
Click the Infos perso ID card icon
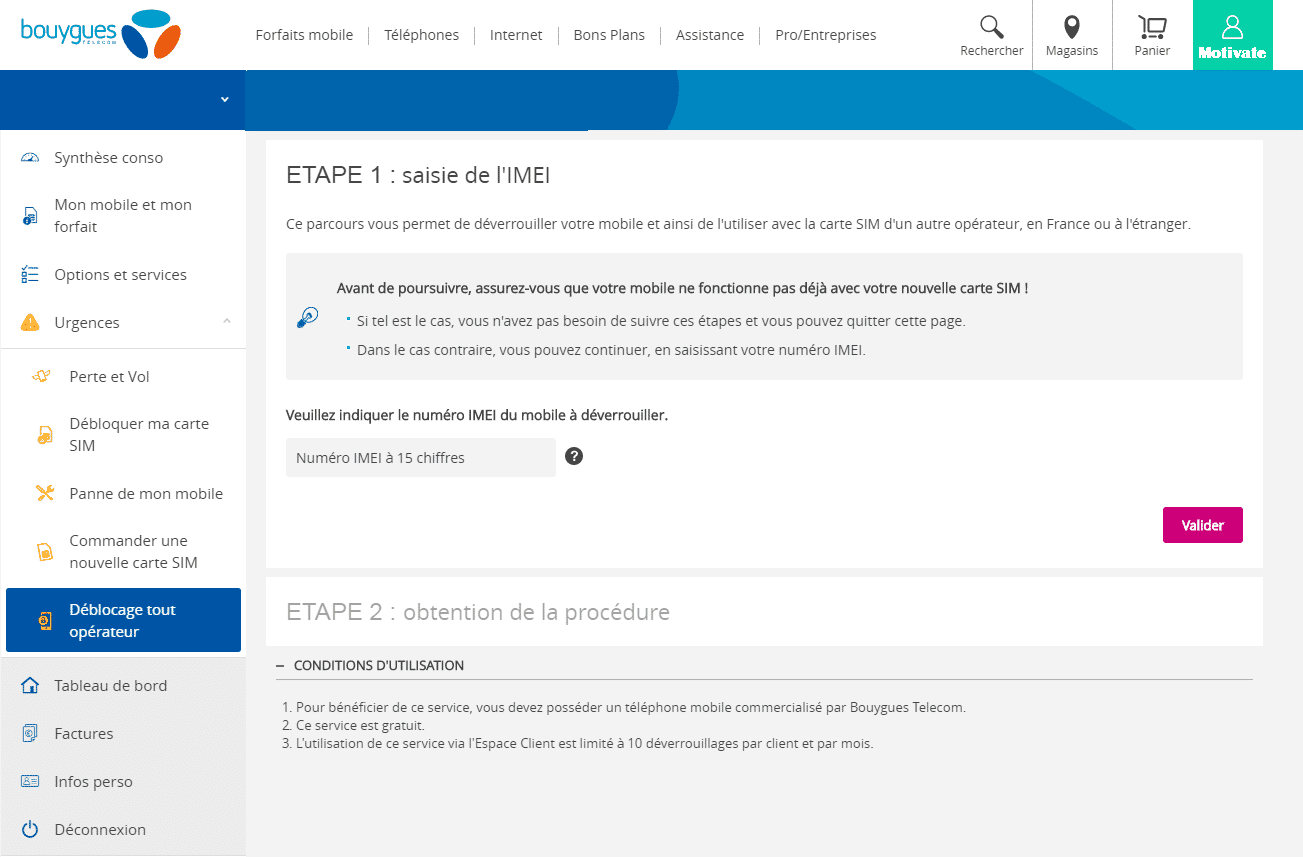30,782
